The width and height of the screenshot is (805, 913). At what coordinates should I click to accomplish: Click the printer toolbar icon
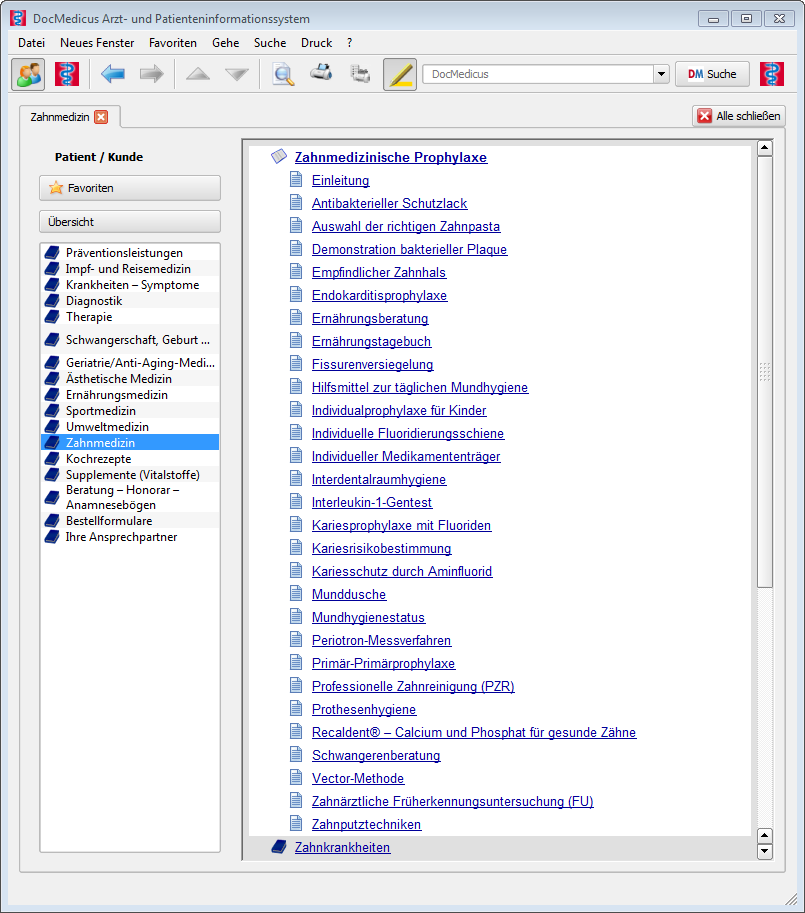(321, 73)
